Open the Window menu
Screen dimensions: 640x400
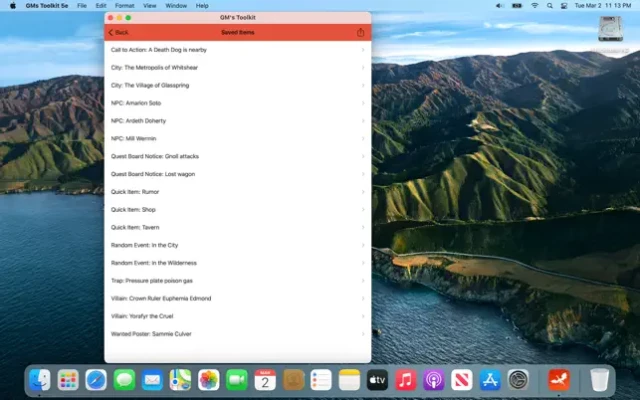click(x=176, y=5)
